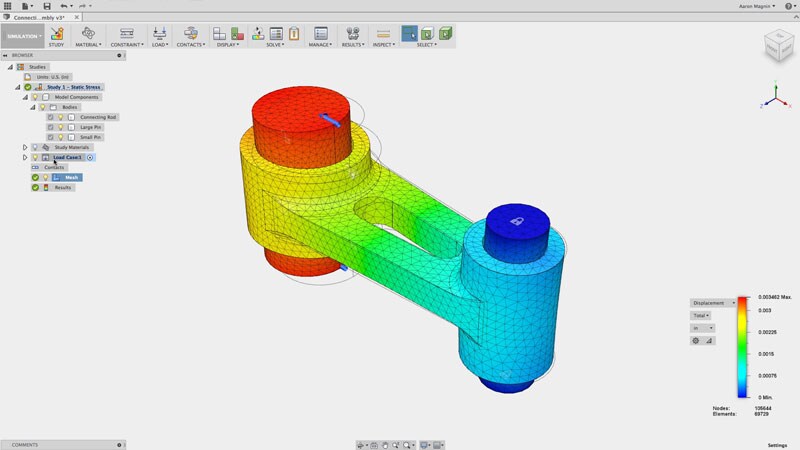This screenshot has height=450, width=800.
Task: Click the Undo arrow
Action: tap(64, 6)
